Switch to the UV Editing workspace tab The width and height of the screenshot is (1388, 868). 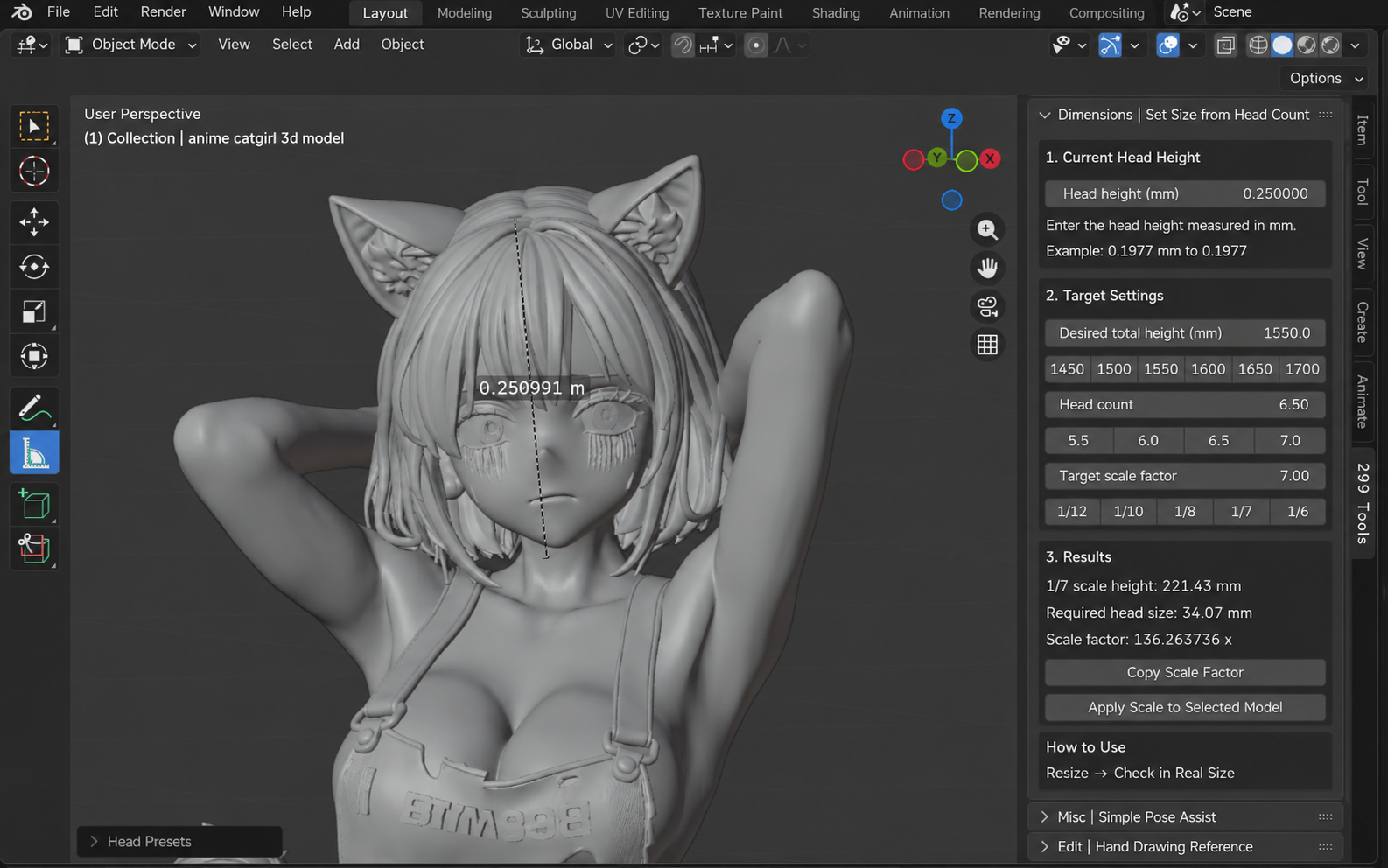637,13
